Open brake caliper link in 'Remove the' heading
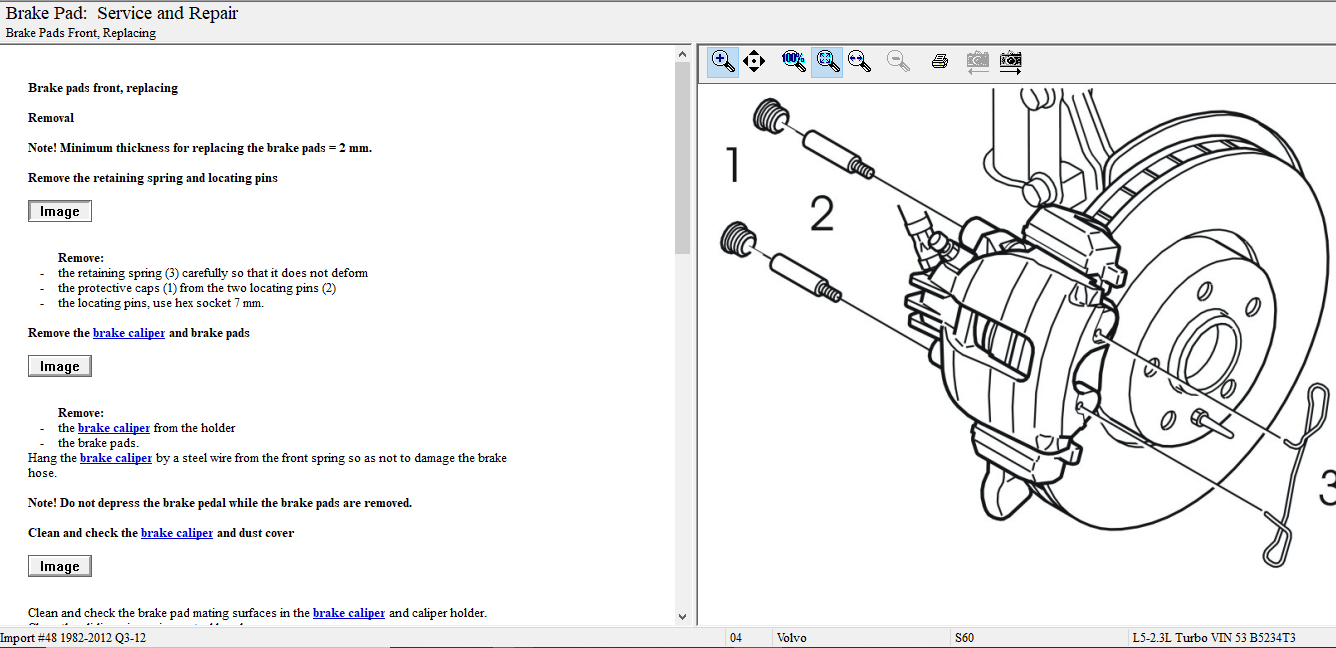 pyautogui.click(x=129, y=333)
